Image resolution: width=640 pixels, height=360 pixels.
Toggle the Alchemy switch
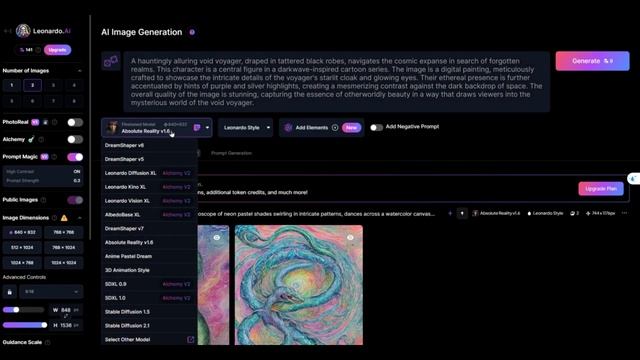click(x=75, y=140)
